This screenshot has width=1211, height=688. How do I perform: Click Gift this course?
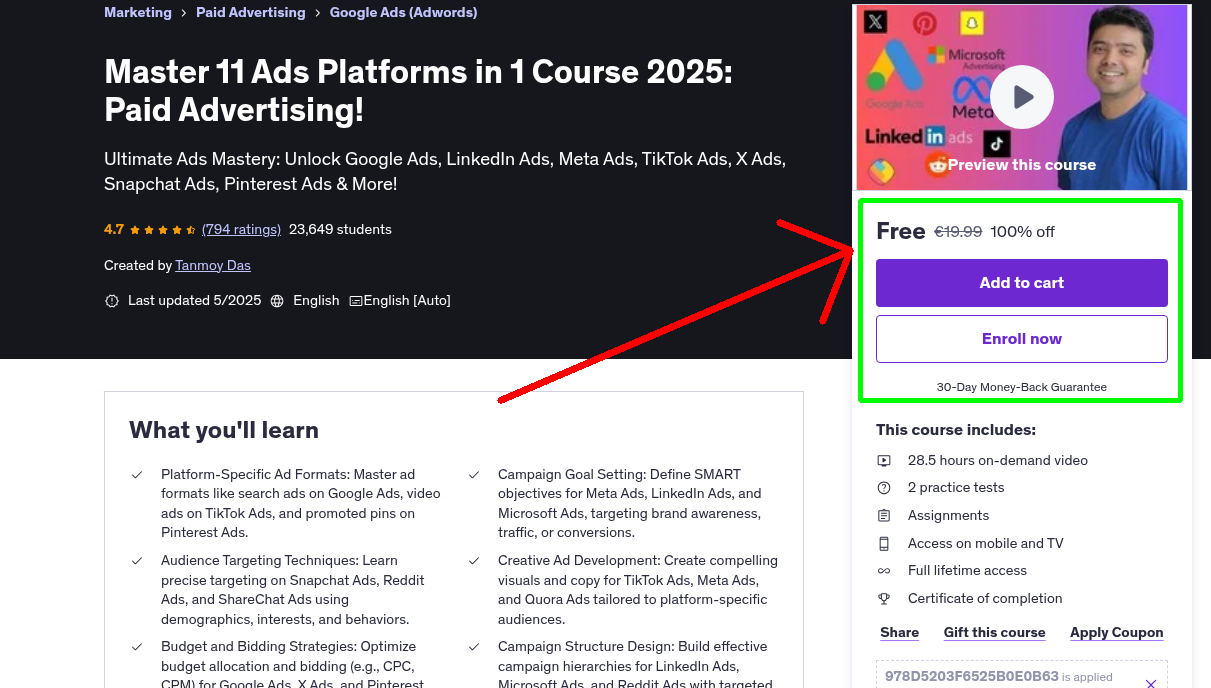point(995,632)
